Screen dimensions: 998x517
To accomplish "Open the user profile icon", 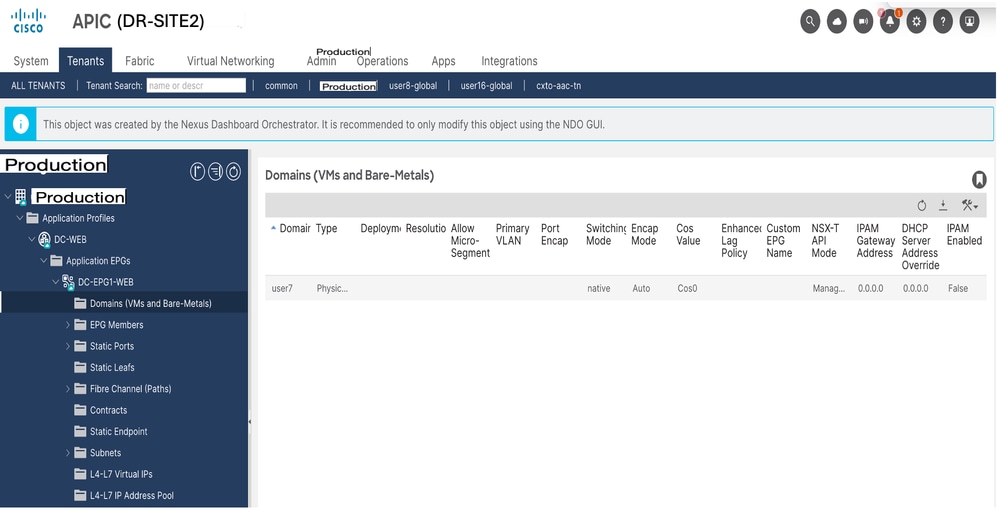I will [969, 22].
